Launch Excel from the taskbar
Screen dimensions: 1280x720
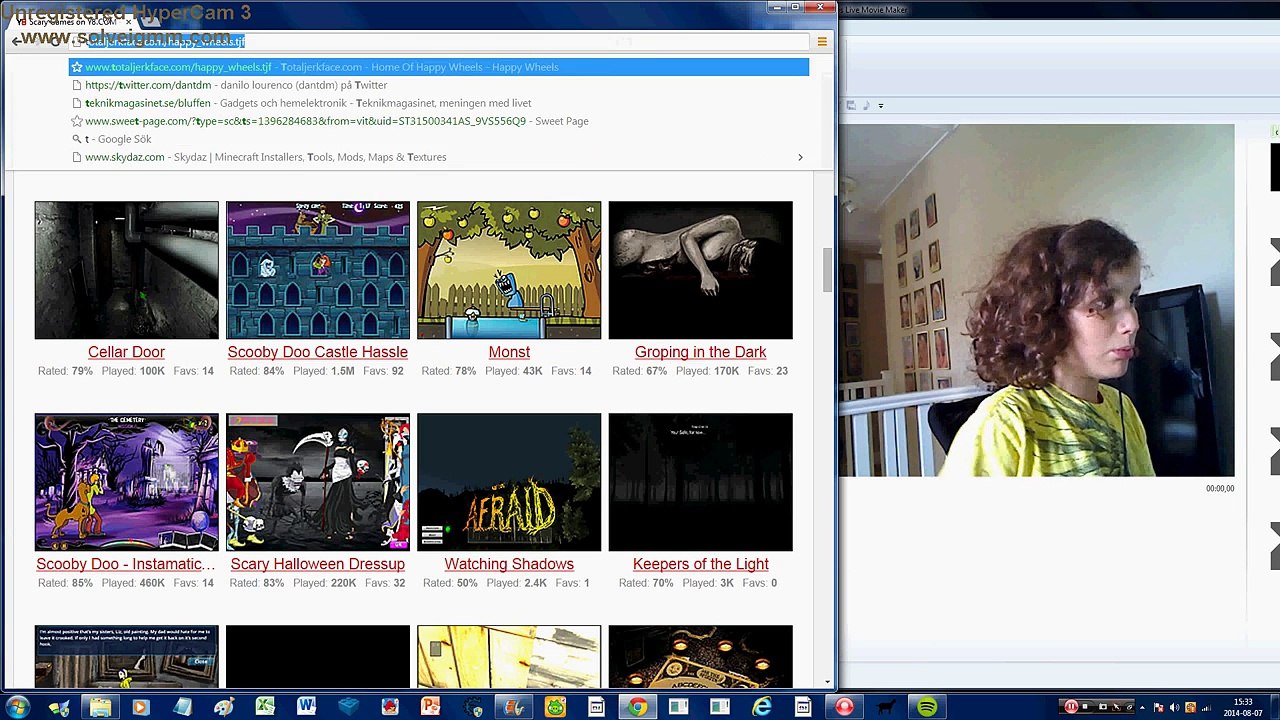(265, 708)
